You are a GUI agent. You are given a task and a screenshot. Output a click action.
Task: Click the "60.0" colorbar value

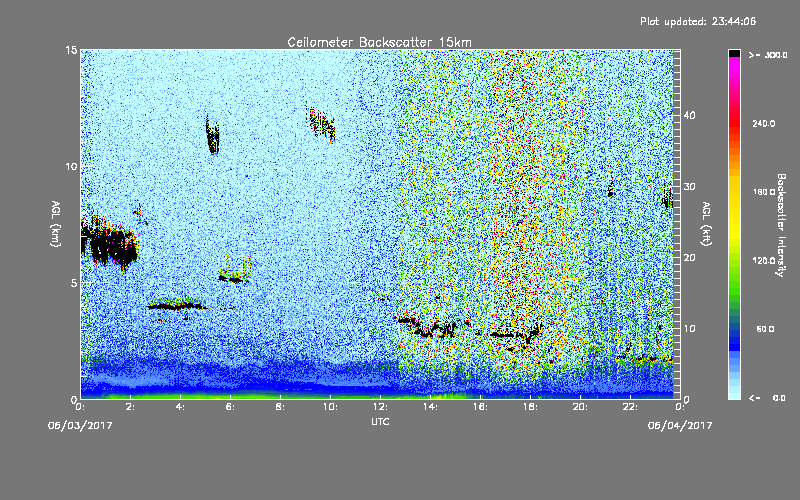click(765, 329)
